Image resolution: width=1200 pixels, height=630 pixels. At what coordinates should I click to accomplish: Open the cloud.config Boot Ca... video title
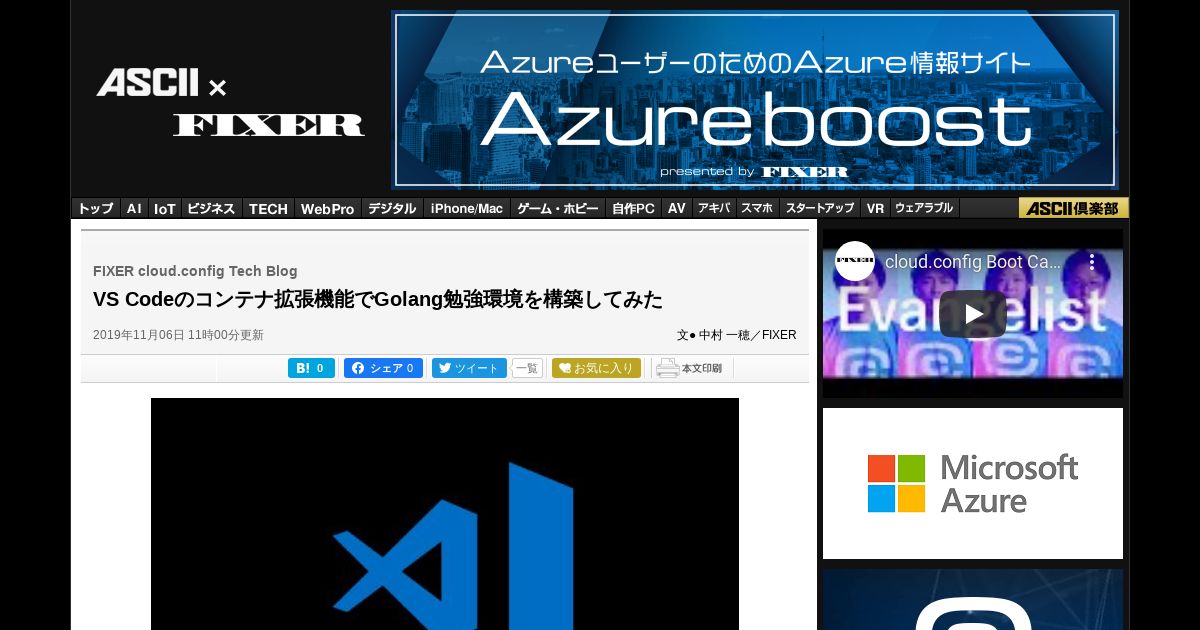pos(973,262)
